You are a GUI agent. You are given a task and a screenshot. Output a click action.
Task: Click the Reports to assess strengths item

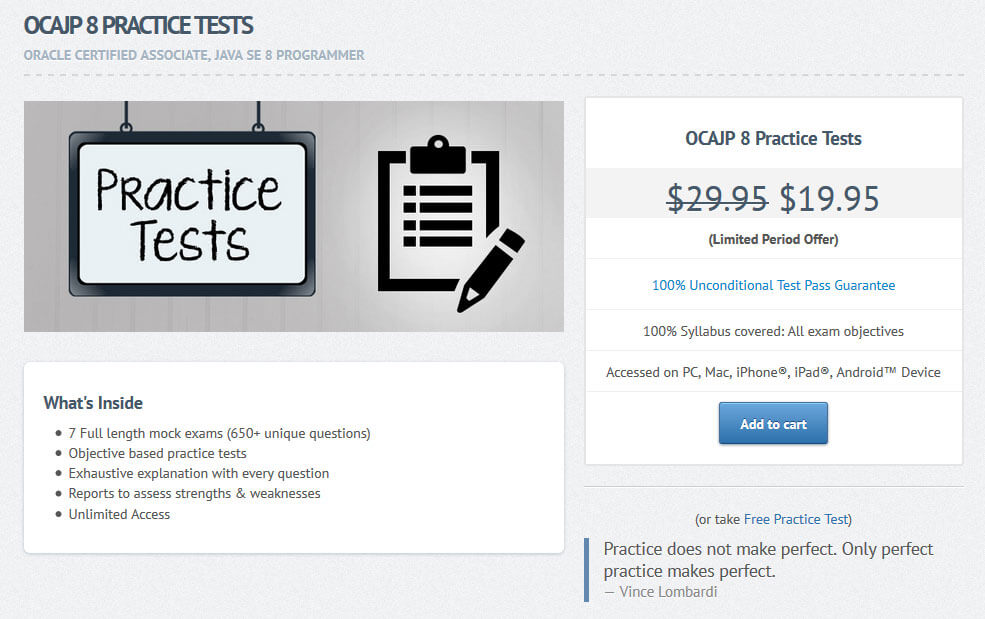tap(194, 494)
